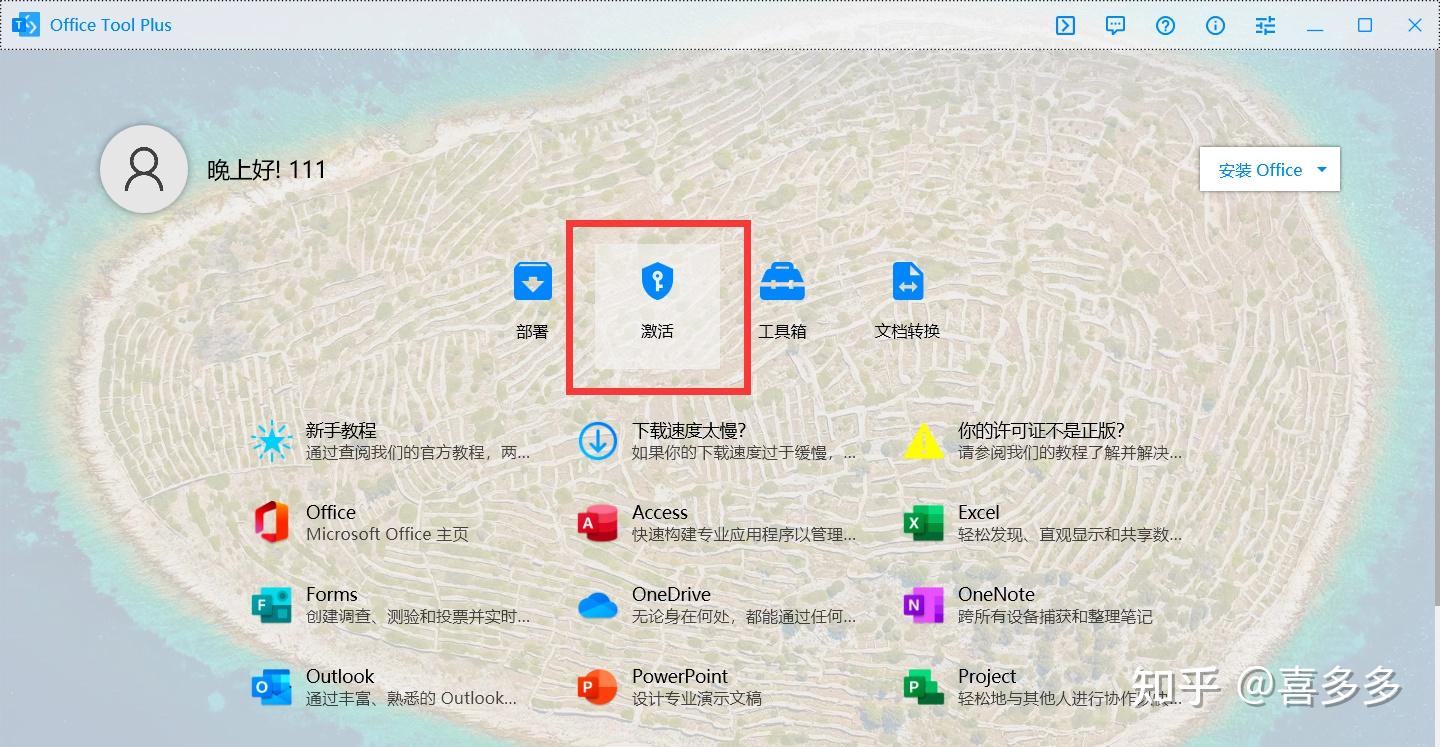1440x747 pixels.
Task: Click the Project app icon
Action: point(924,687)
